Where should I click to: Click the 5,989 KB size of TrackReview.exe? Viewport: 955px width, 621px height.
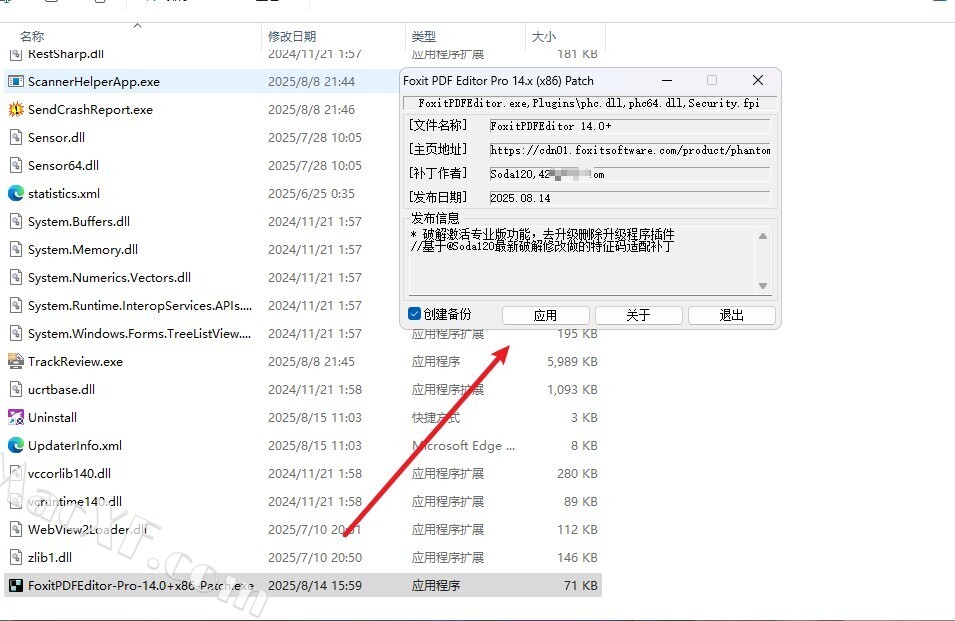572,362
